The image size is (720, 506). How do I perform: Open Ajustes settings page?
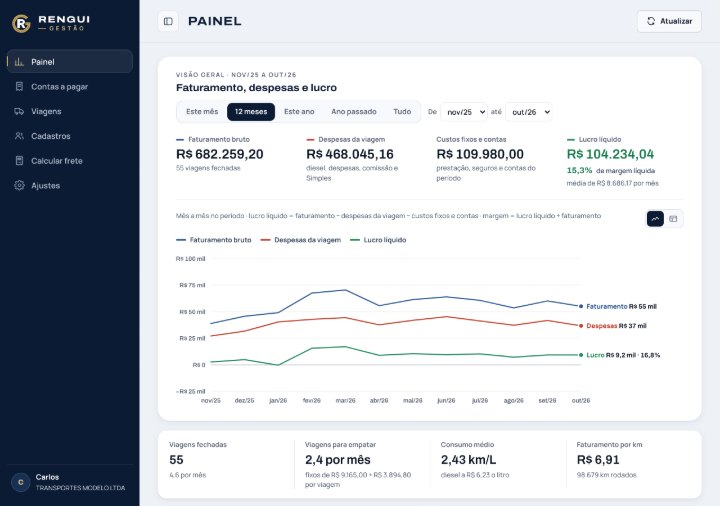pos(70,186)
